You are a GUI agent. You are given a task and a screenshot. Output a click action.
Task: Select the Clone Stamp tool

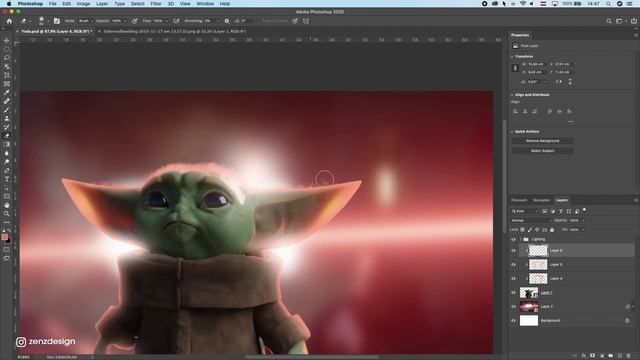click(x=7, y=118)
